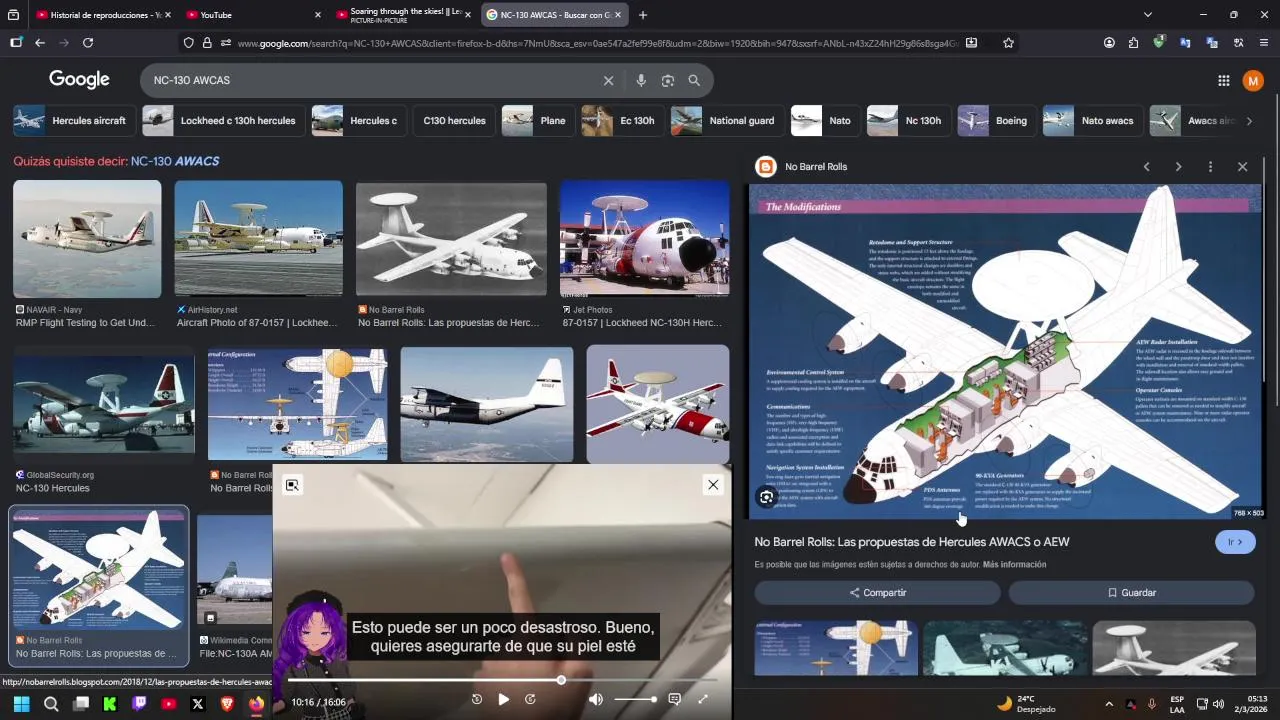This screenshot has height=720, width=1280.
Task: Adjust the picture-in-picture volume slider
Action: point(635,699)
